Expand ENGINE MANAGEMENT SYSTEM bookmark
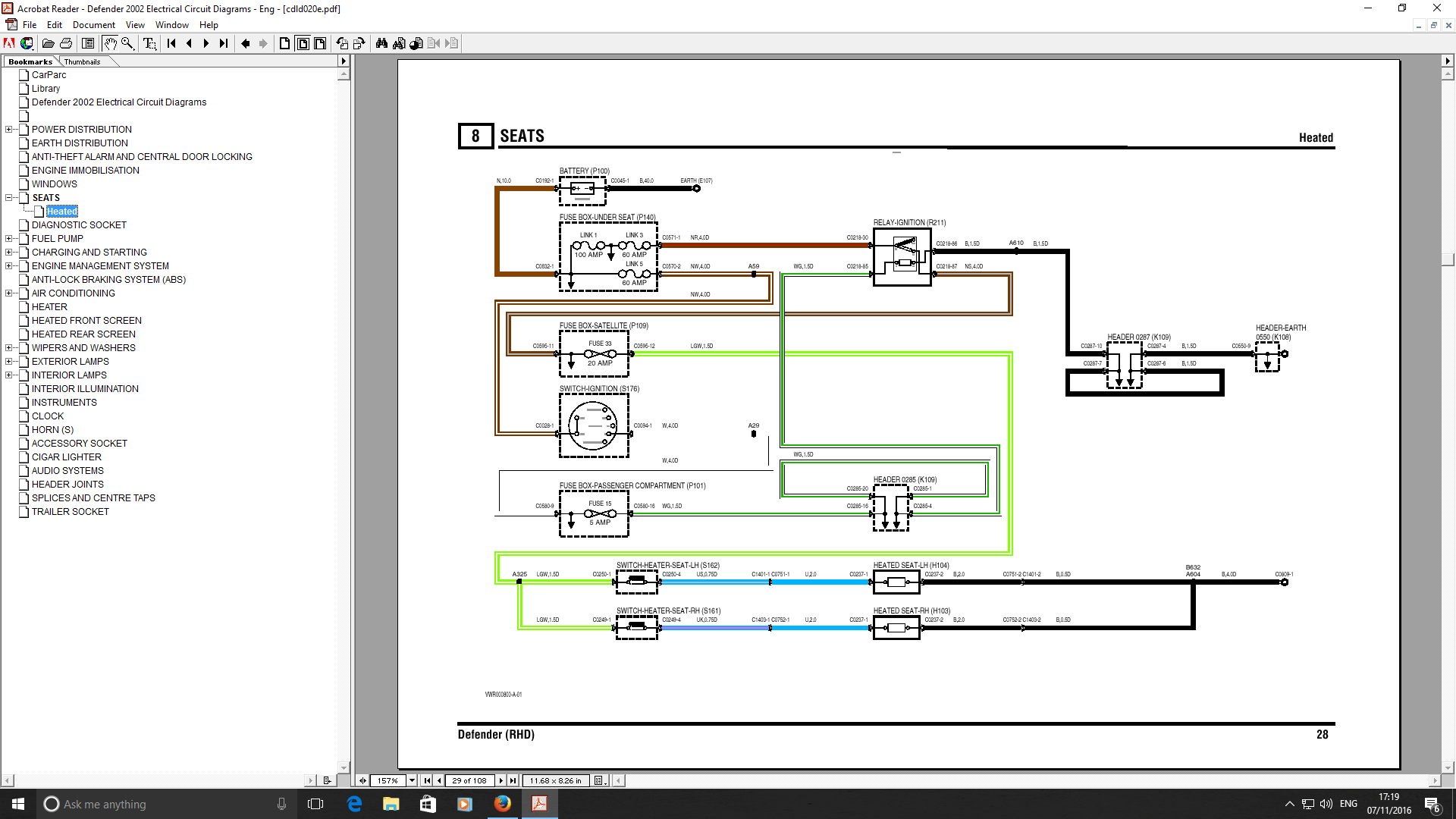The image size is (1456, 819). point(9,266)
